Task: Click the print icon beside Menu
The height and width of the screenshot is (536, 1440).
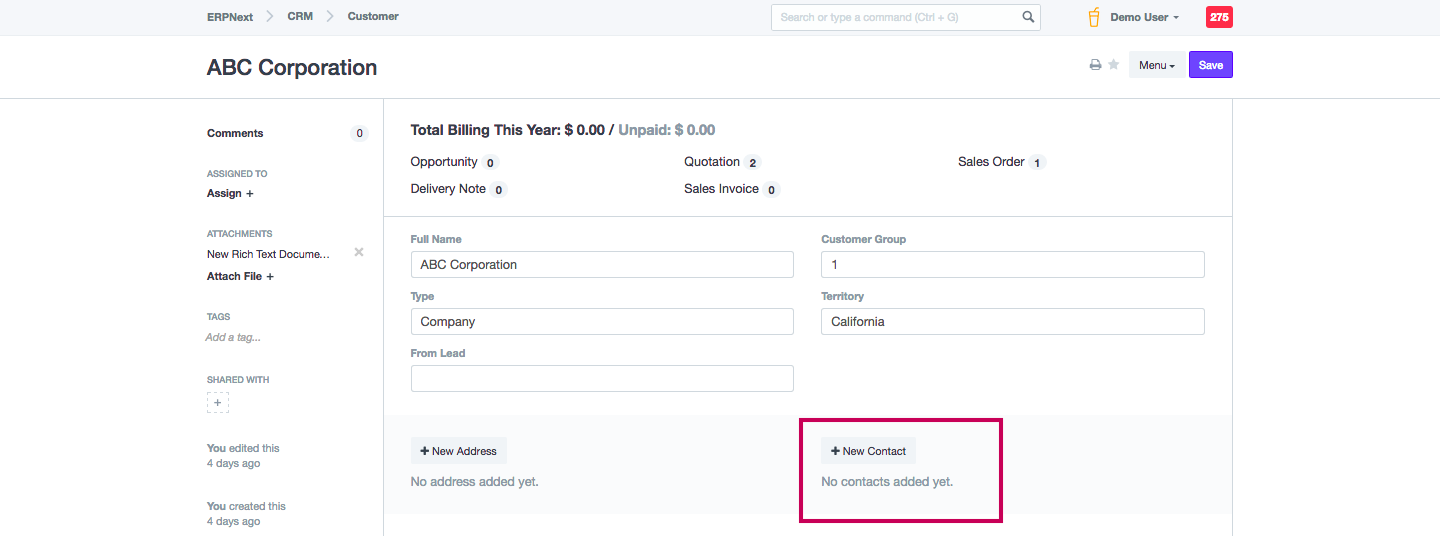Action: click(1095, 65)
